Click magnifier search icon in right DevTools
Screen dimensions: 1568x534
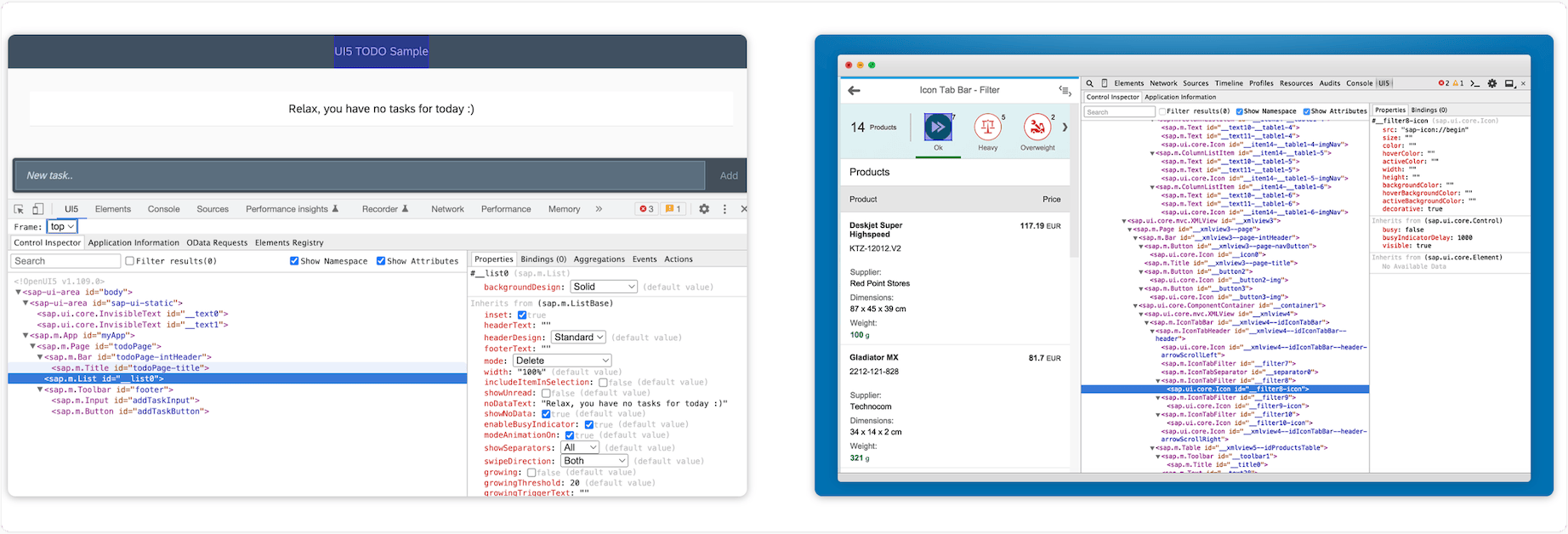(1089, 83)
